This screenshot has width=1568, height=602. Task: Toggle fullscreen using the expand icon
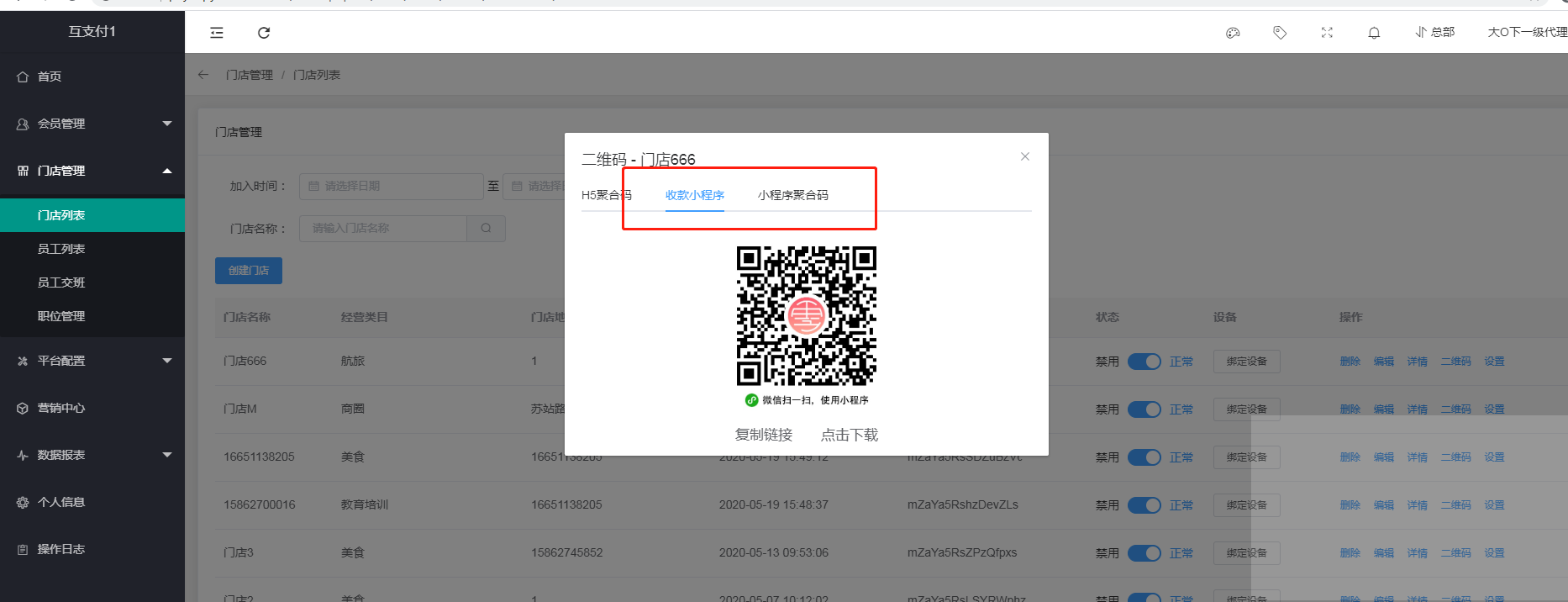tap(1327, 33)
